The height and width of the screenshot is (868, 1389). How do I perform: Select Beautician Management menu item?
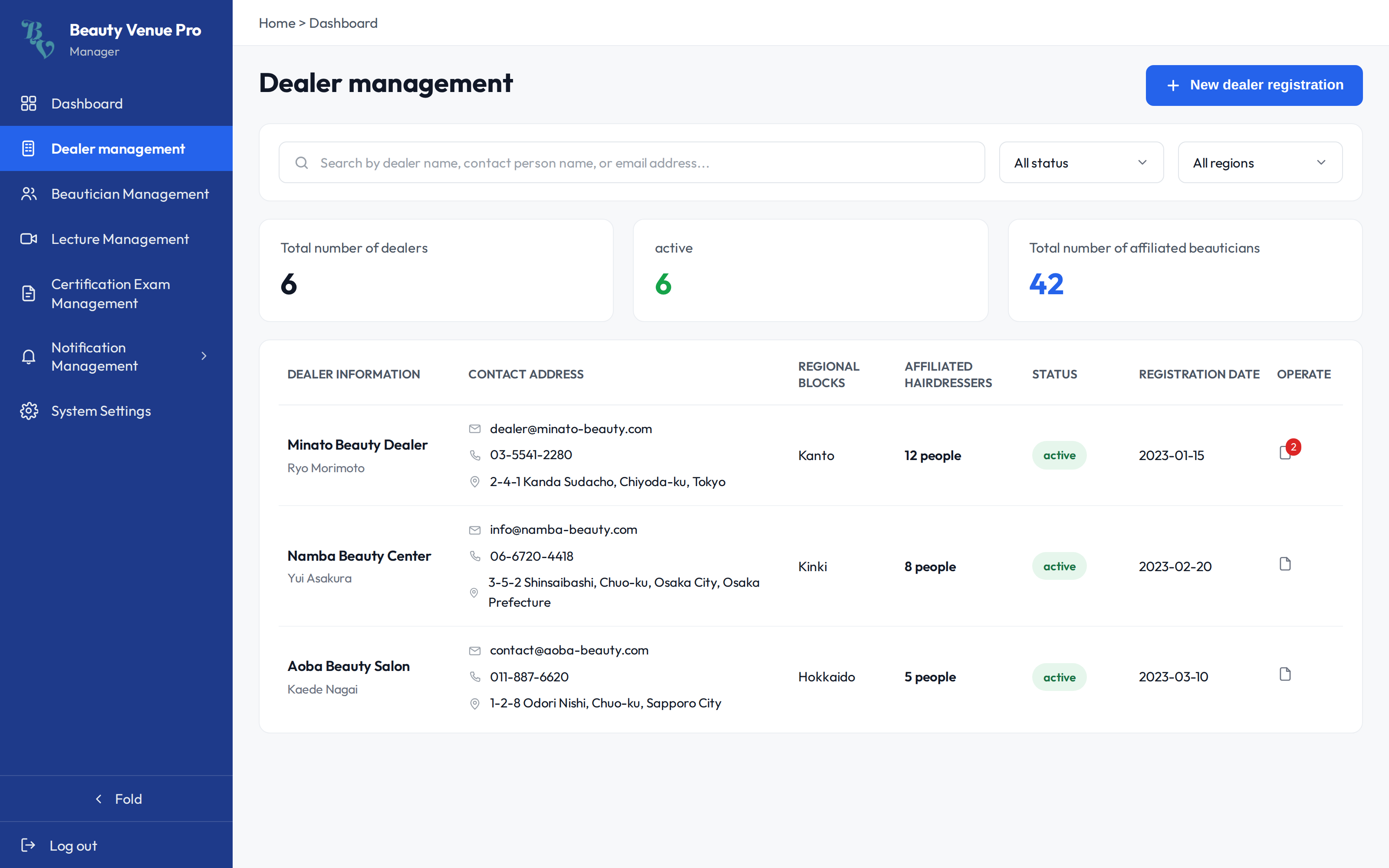[116, 194]
